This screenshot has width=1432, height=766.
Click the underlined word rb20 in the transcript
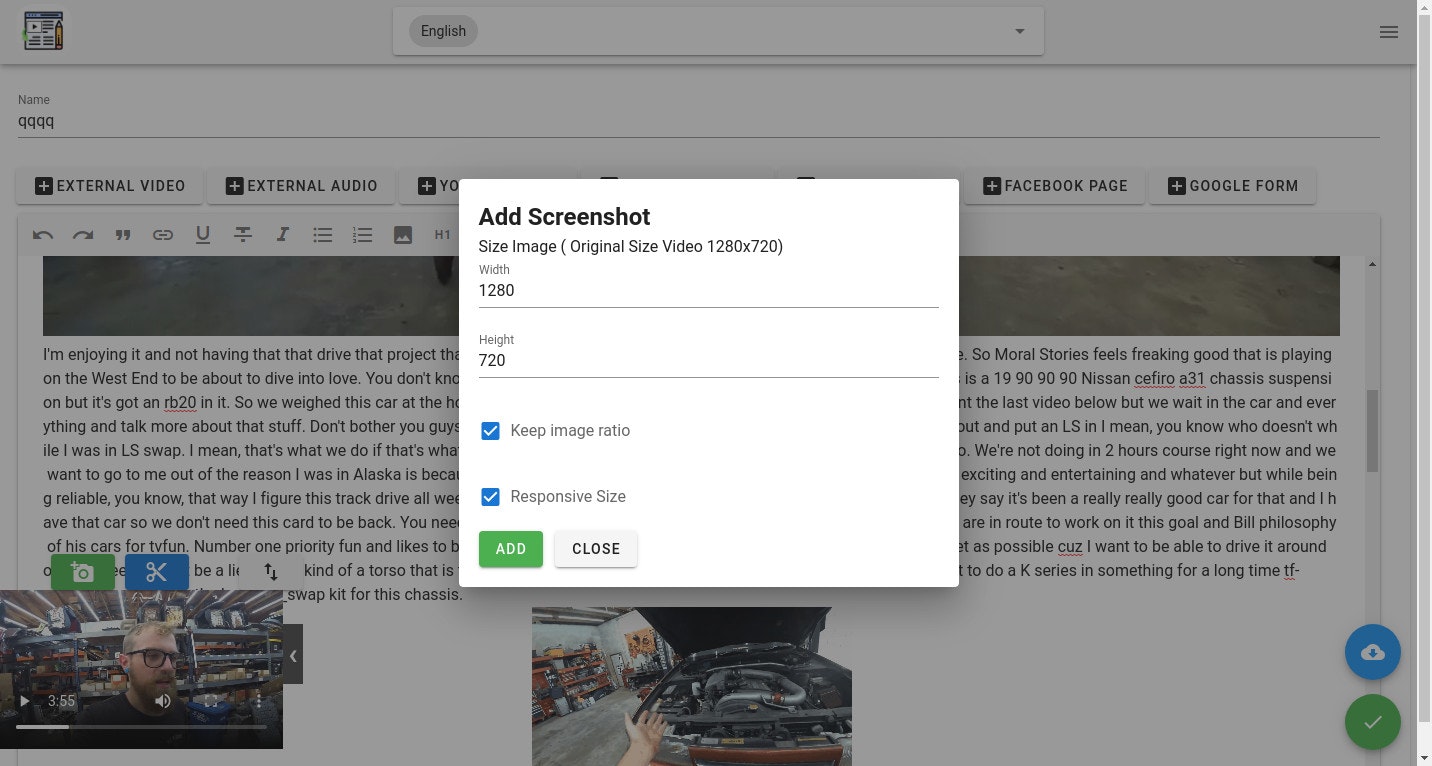(180, 402)
